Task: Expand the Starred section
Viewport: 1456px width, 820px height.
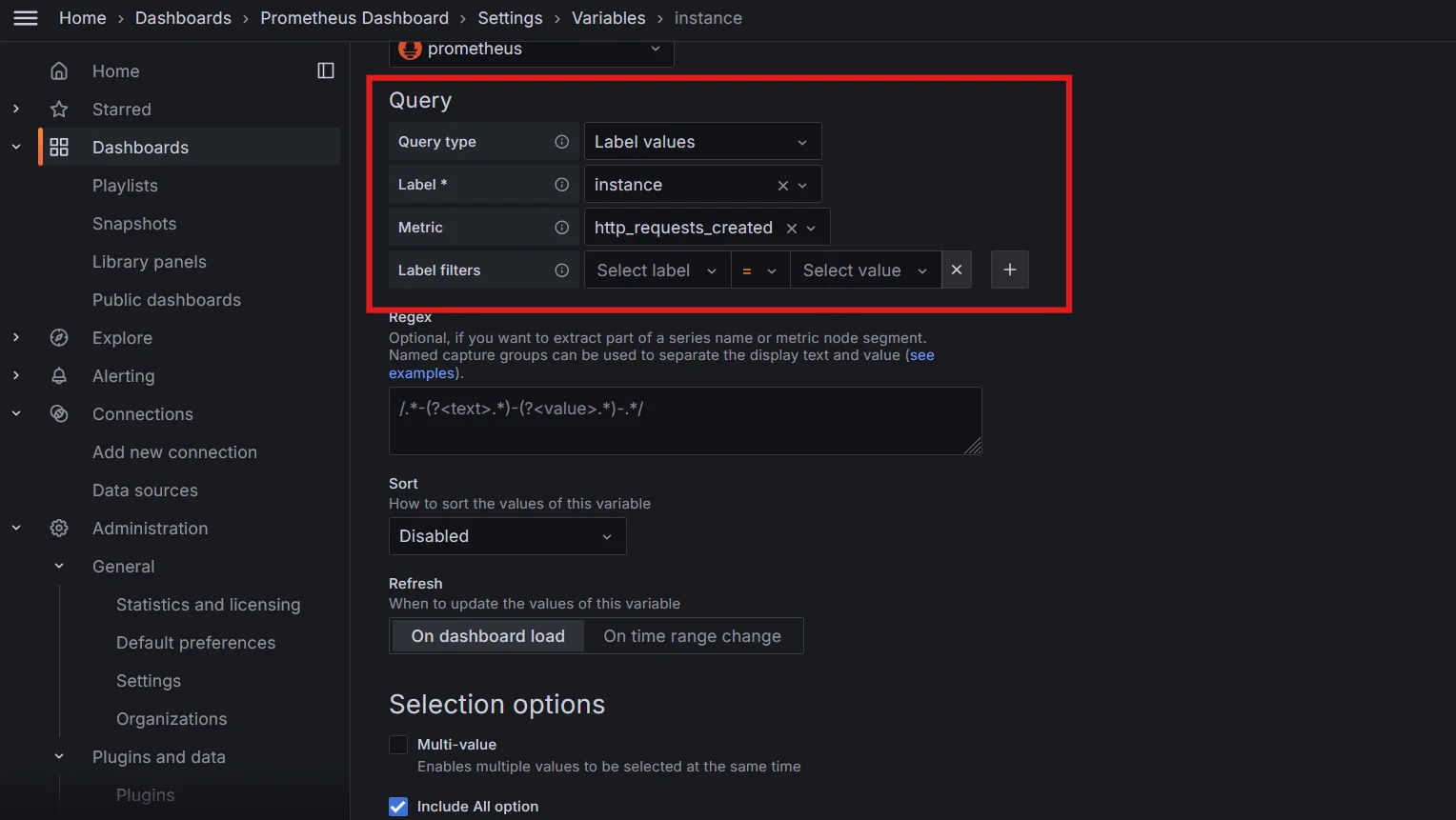Action: [16, 110]
